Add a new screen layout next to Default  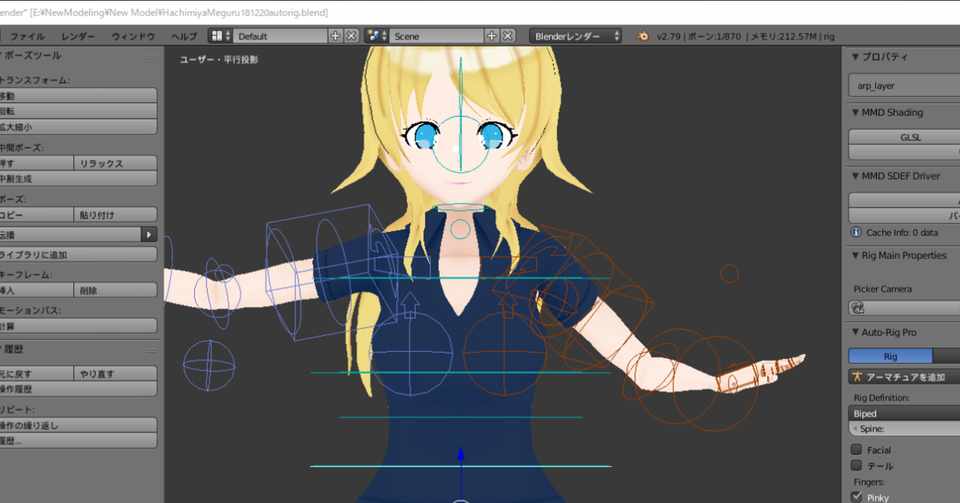(x=335, y=36)
